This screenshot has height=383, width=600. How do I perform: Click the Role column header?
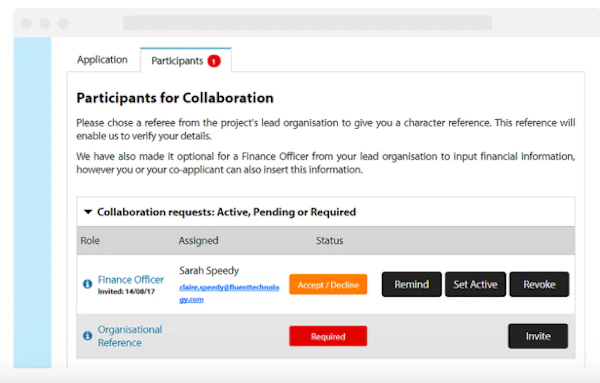[x=90, y=241]
